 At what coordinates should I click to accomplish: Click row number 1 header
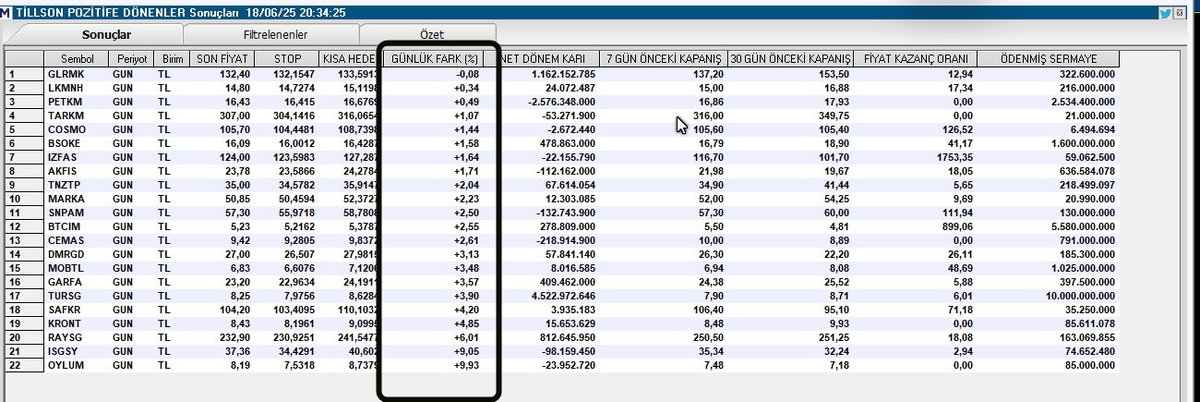(x=23, y=74)
